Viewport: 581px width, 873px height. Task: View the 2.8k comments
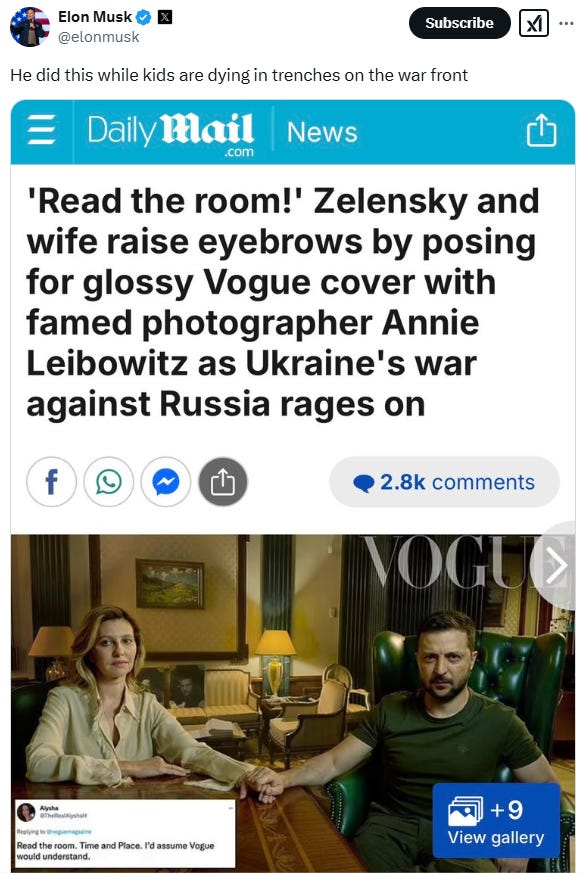coord(444,482)
